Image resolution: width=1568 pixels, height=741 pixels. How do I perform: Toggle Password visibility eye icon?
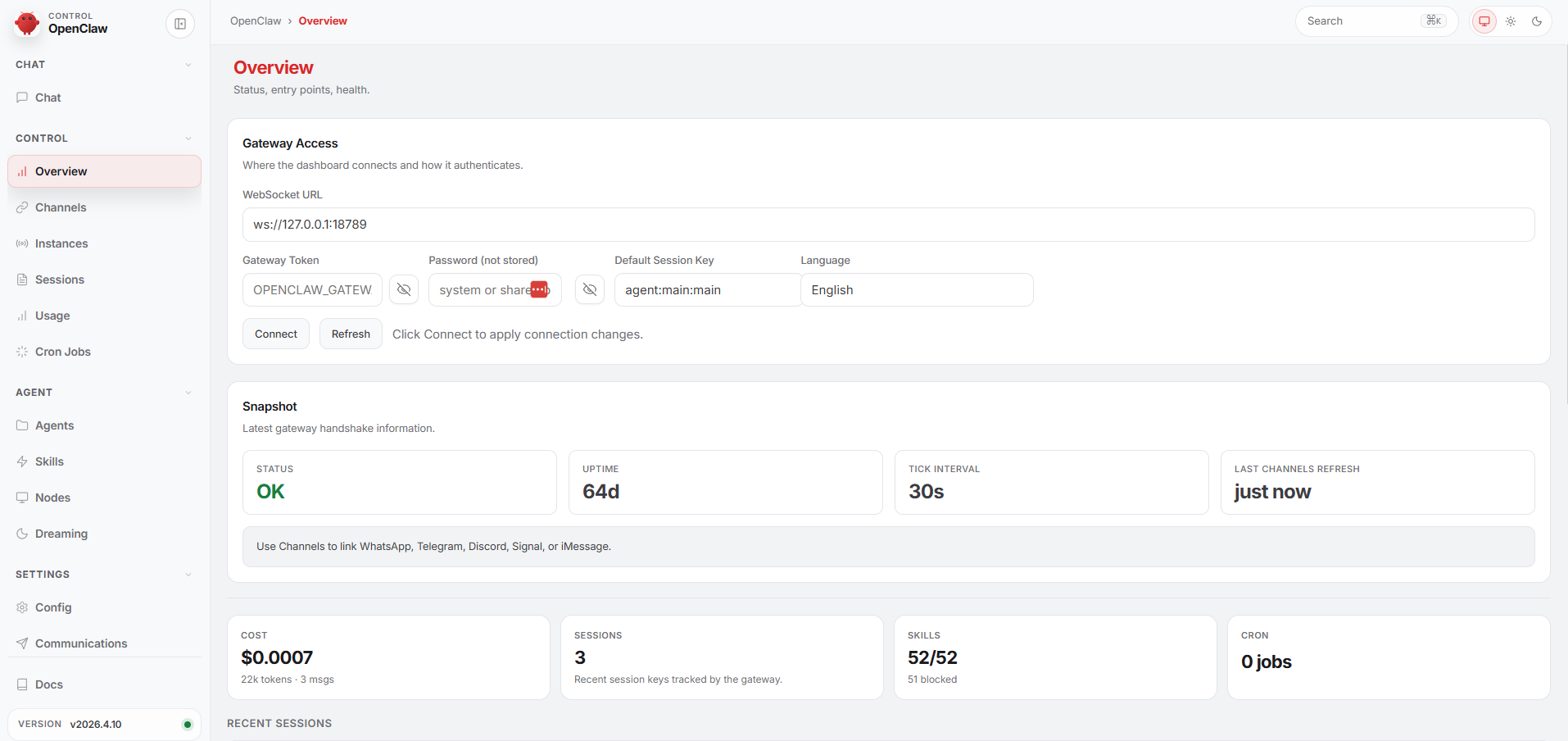(x=590, y=289)
